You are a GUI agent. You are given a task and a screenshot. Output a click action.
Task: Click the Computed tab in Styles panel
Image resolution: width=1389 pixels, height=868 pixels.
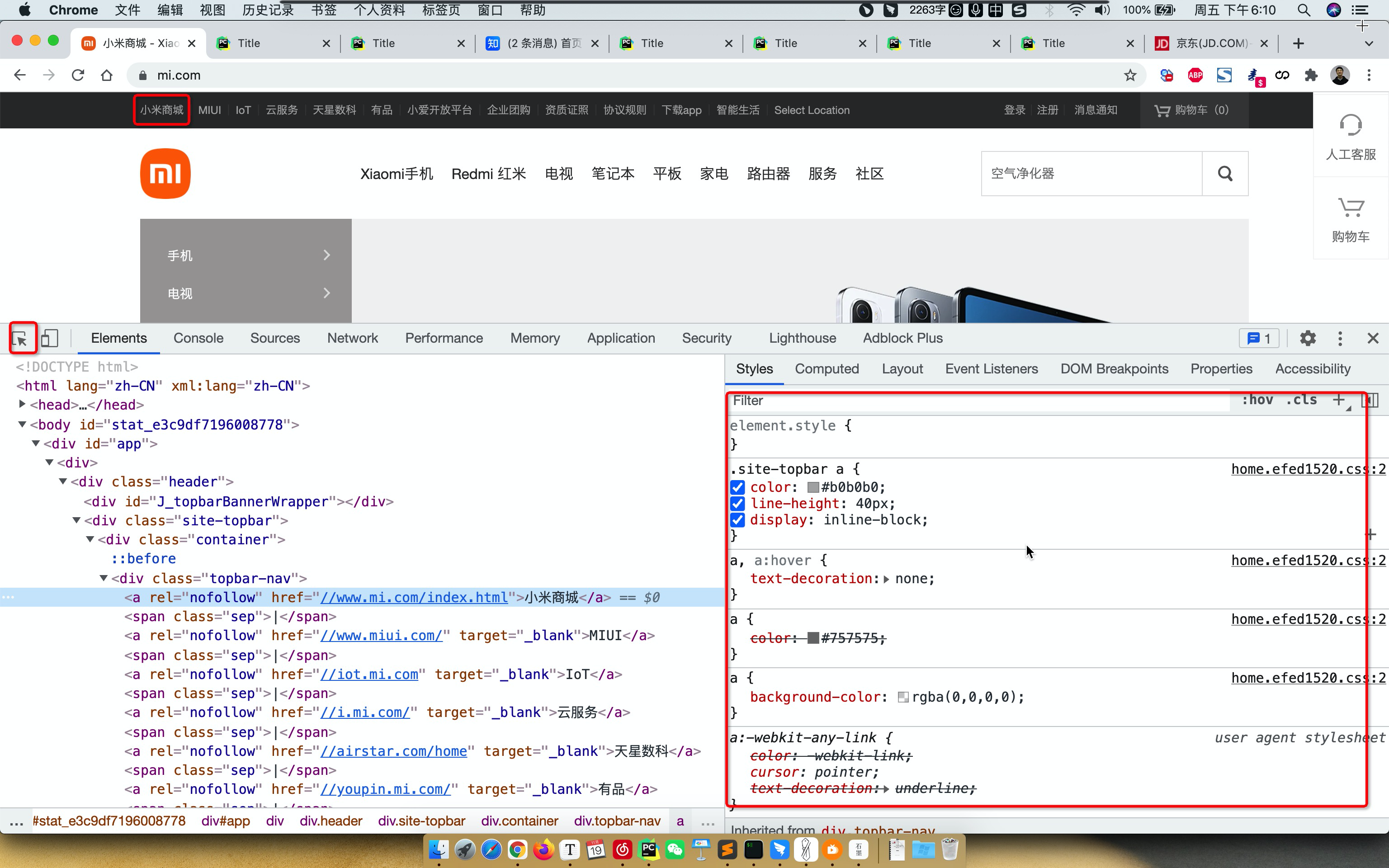(826, 369)
